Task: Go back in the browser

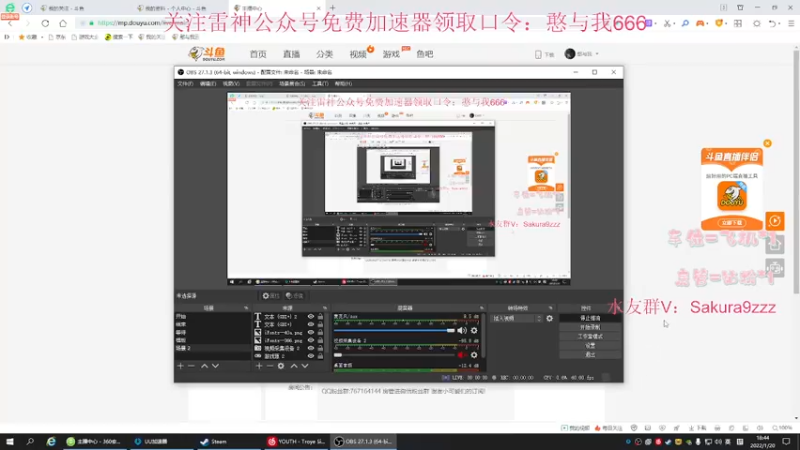Action: tap(10, 23)
